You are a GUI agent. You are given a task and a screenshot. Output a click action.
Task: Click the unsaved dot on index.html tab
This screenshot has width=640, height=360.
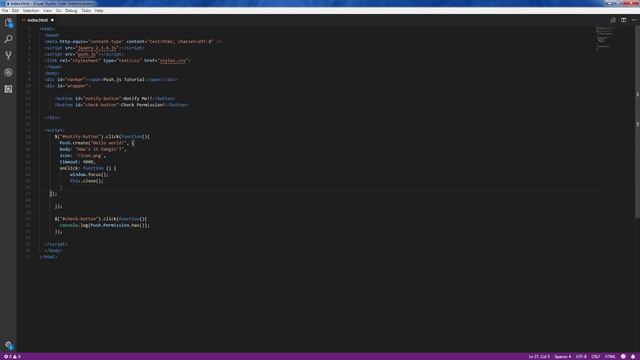52,20
